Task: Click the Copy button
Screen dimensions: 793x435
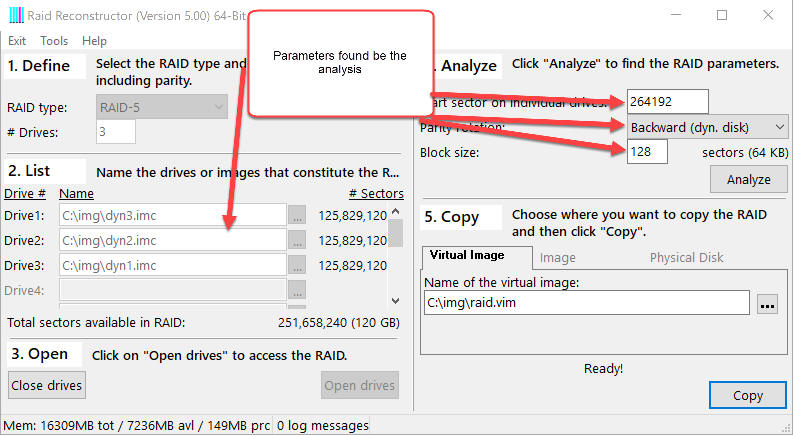Action: point(747,395)
